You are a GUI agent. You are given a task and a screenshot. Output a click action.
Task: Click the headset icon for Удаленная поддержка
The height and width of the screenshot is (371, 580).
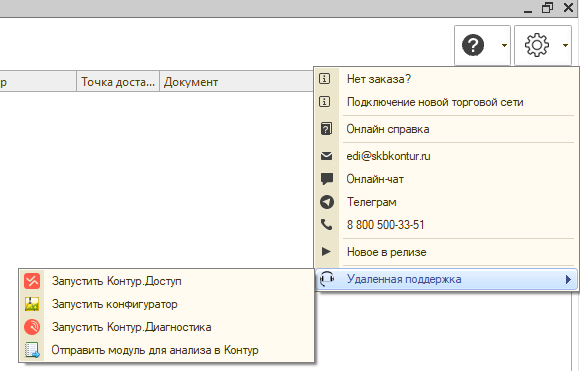pyautogui.click(x=327, y=279)
